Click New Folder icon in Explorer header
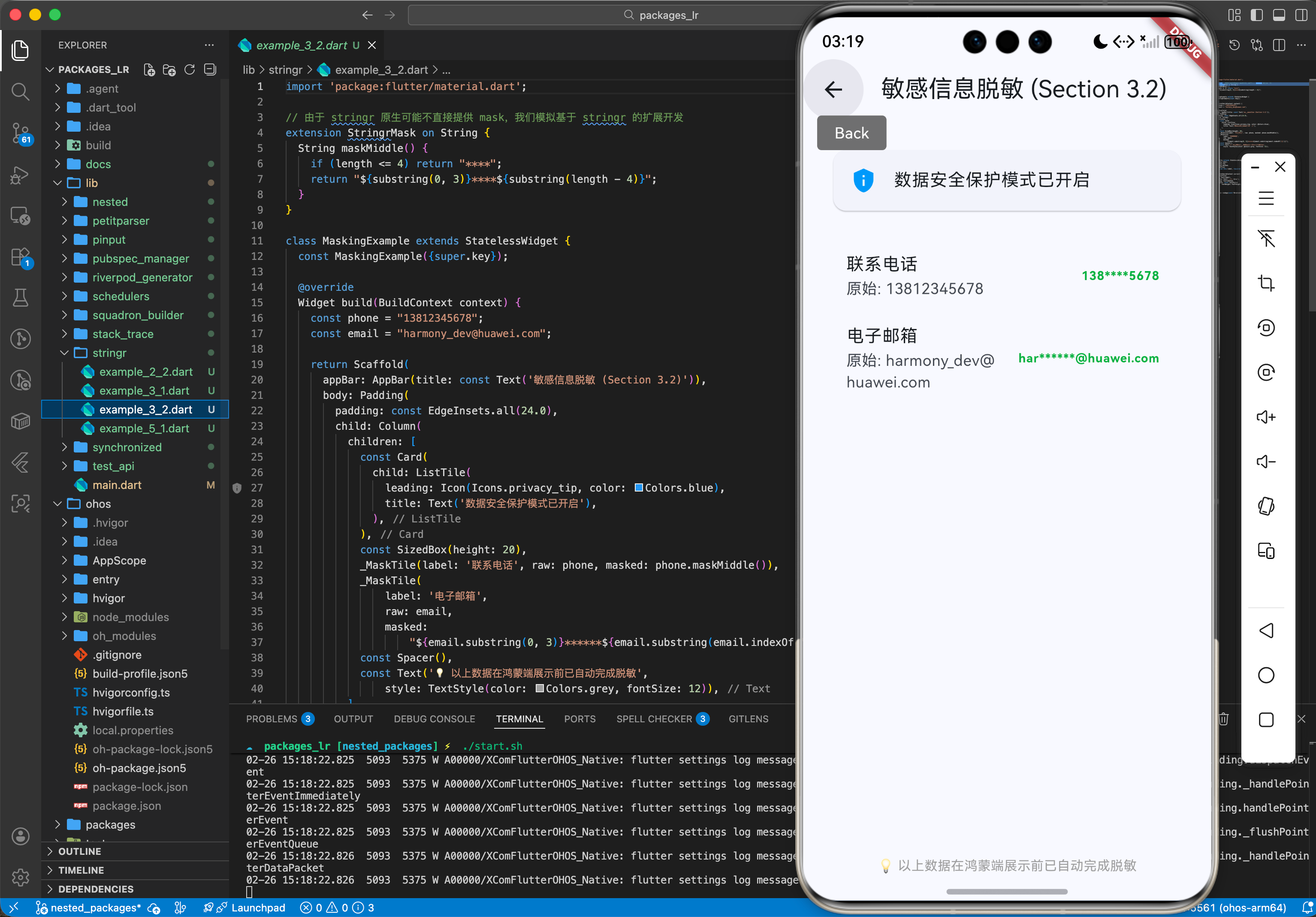Screen dimensions: 1316x917 pos(169,70)
